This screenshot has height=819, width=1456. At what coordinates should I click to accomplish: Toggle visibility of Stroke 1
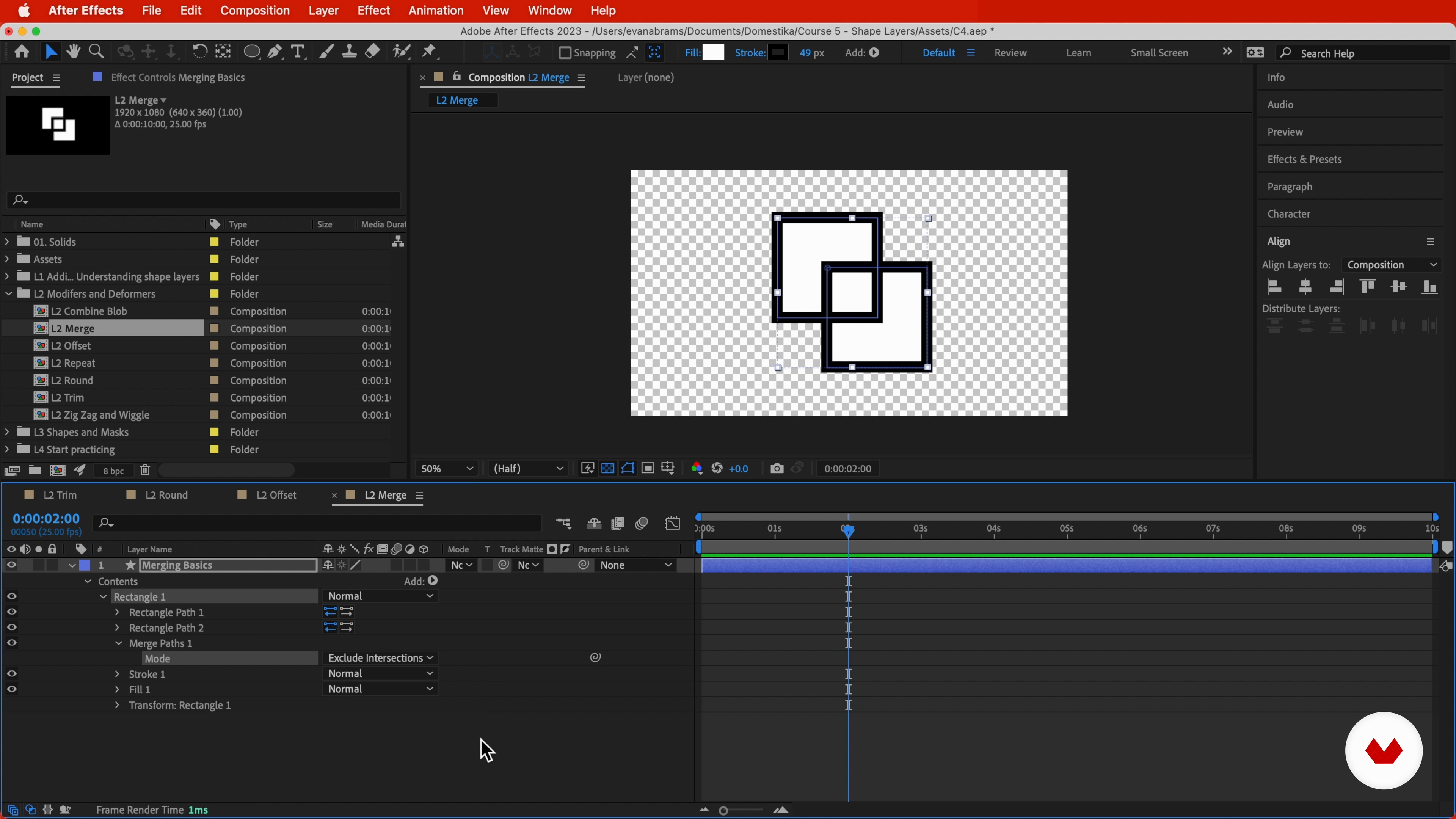[x=11, y=674]
